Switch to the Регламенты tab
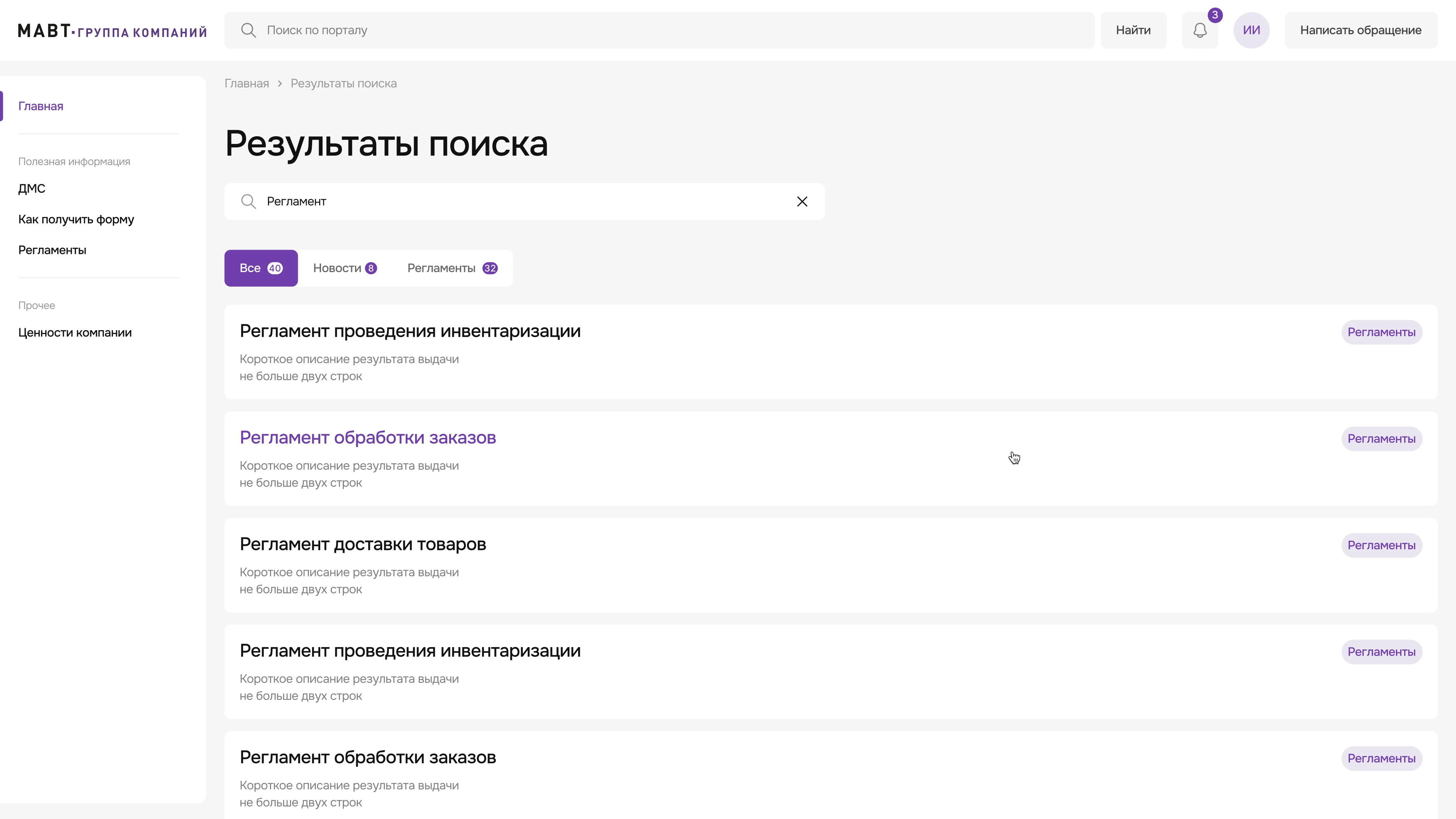Viewport: 1456px width, 819px height. click(x=452, y=268)
